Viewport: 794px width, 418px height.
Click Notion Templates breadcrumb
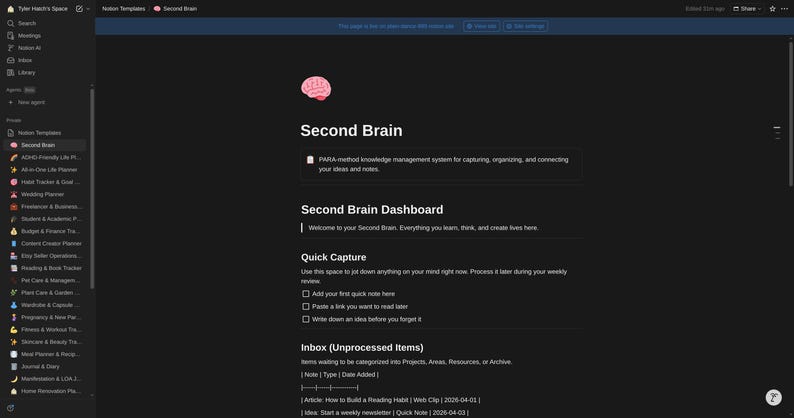(x=124, y=9)
